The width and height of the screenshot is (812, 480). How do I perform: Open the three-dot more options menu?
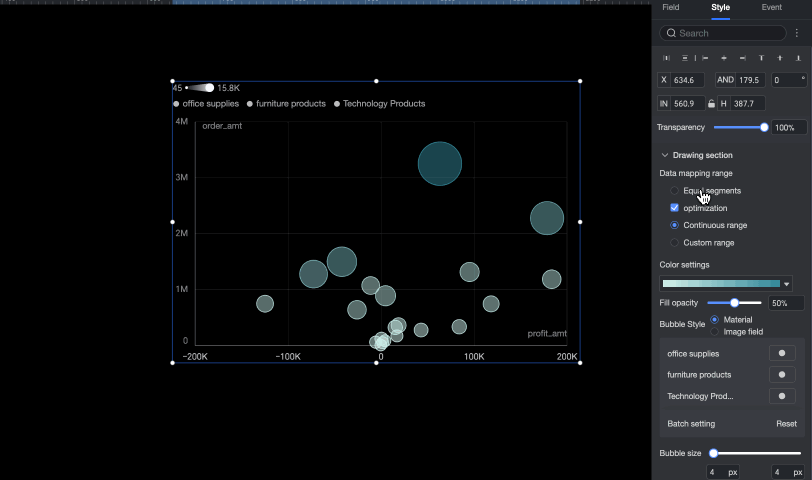(796, 33)
